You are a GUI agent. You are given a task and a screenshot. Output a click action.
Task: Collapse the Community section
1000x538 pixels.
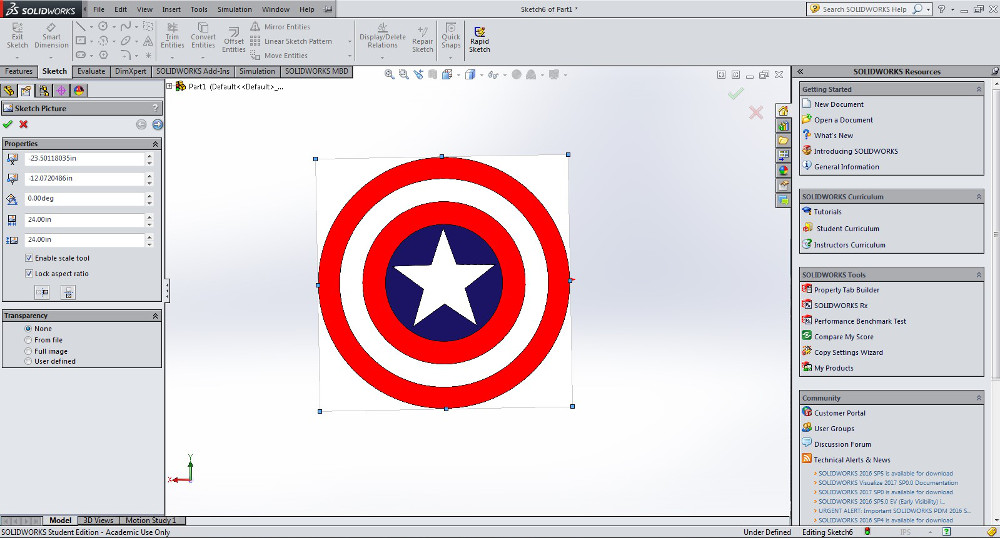pyautogui.click(x=979, y=398)
